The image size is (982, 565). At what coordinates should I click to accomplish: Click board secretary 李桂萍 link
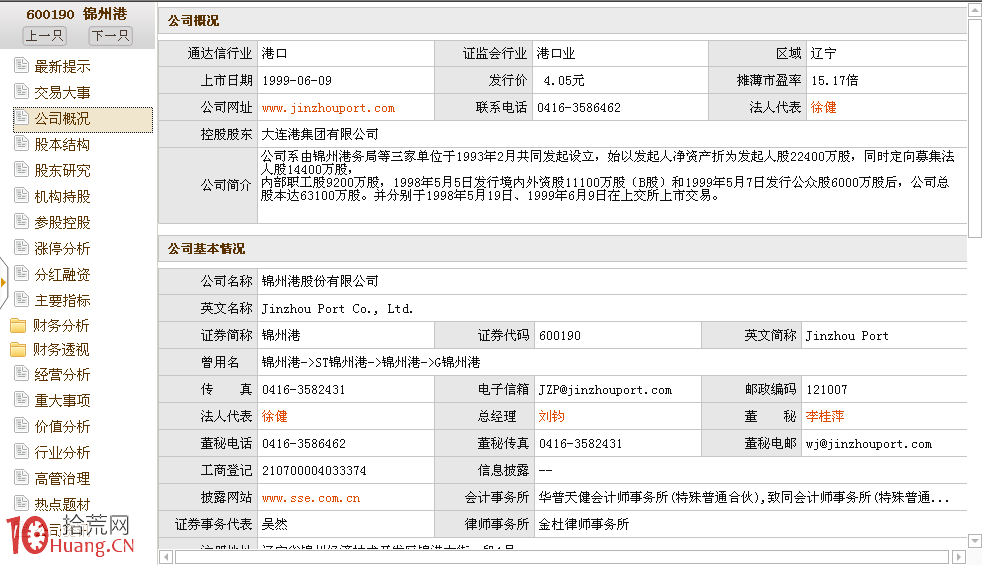point(825,416)
